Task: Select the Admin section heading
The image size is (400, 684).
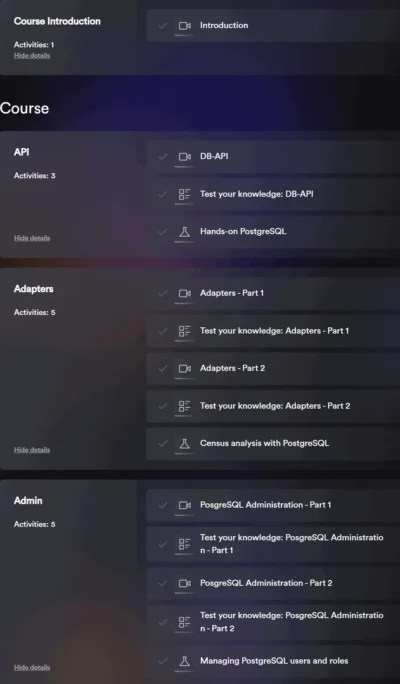Action: point(28,500)
